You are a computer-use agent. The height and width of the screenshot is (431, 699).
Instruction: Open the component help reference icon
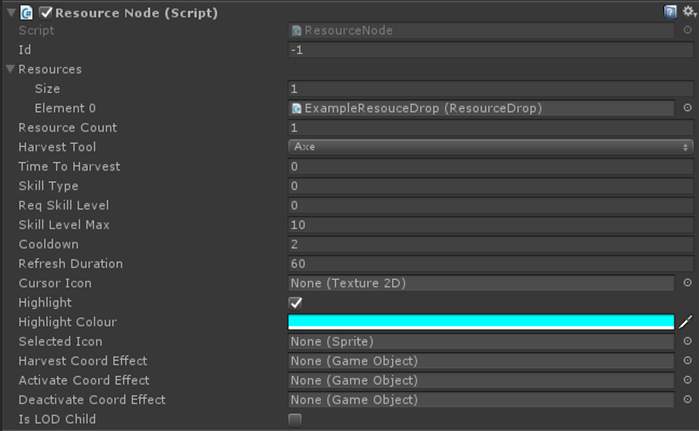pos(670,11)
